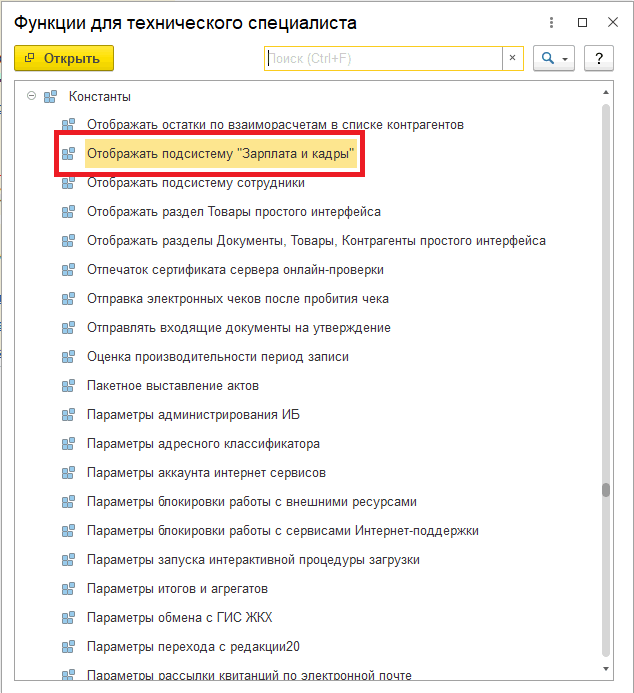The image size is (634, 693).
Task: Select Оценка производительности период записи
Action: [218, 357]
